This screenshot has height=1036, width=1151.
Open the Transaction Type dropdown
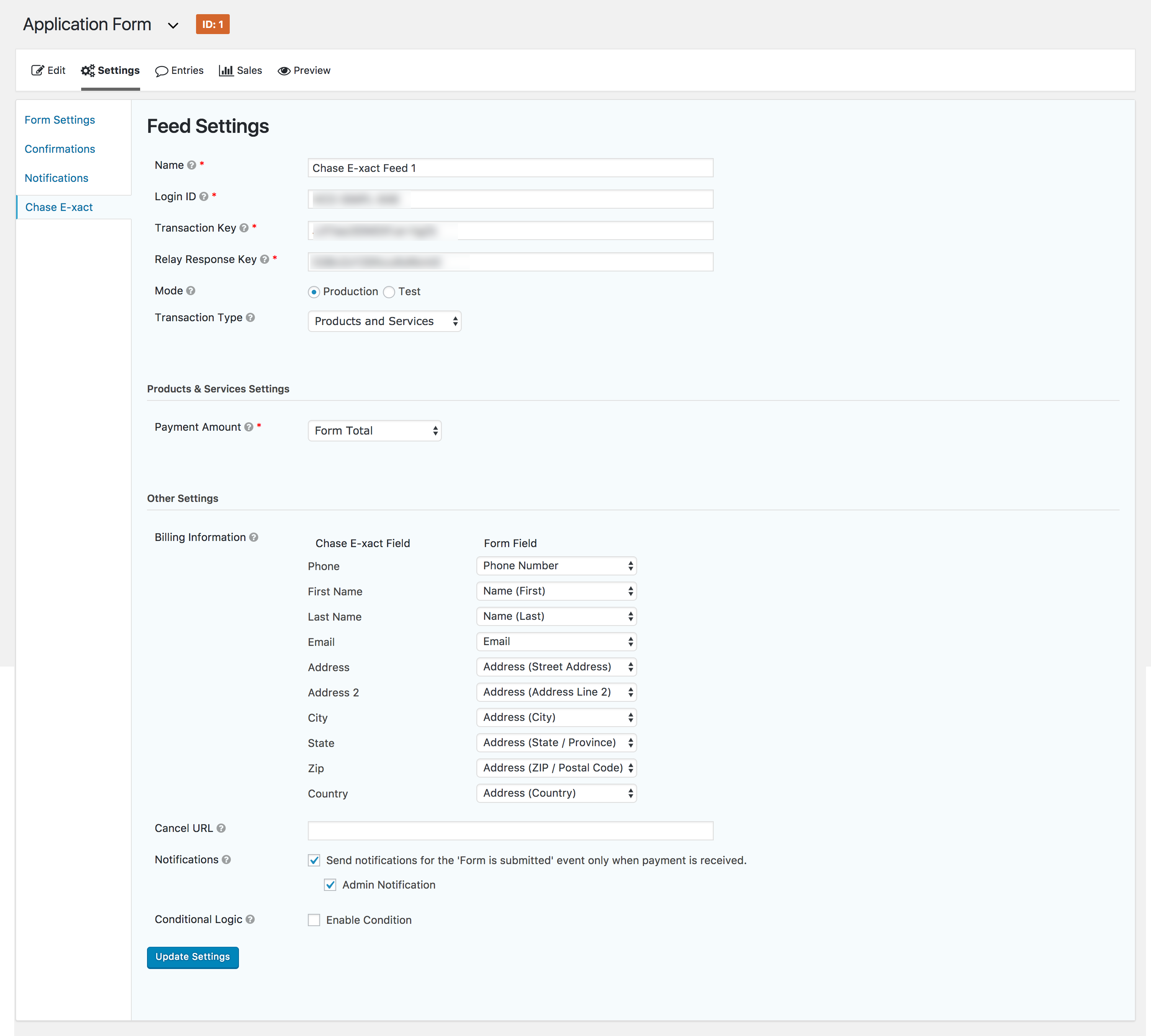click(385, 321)
